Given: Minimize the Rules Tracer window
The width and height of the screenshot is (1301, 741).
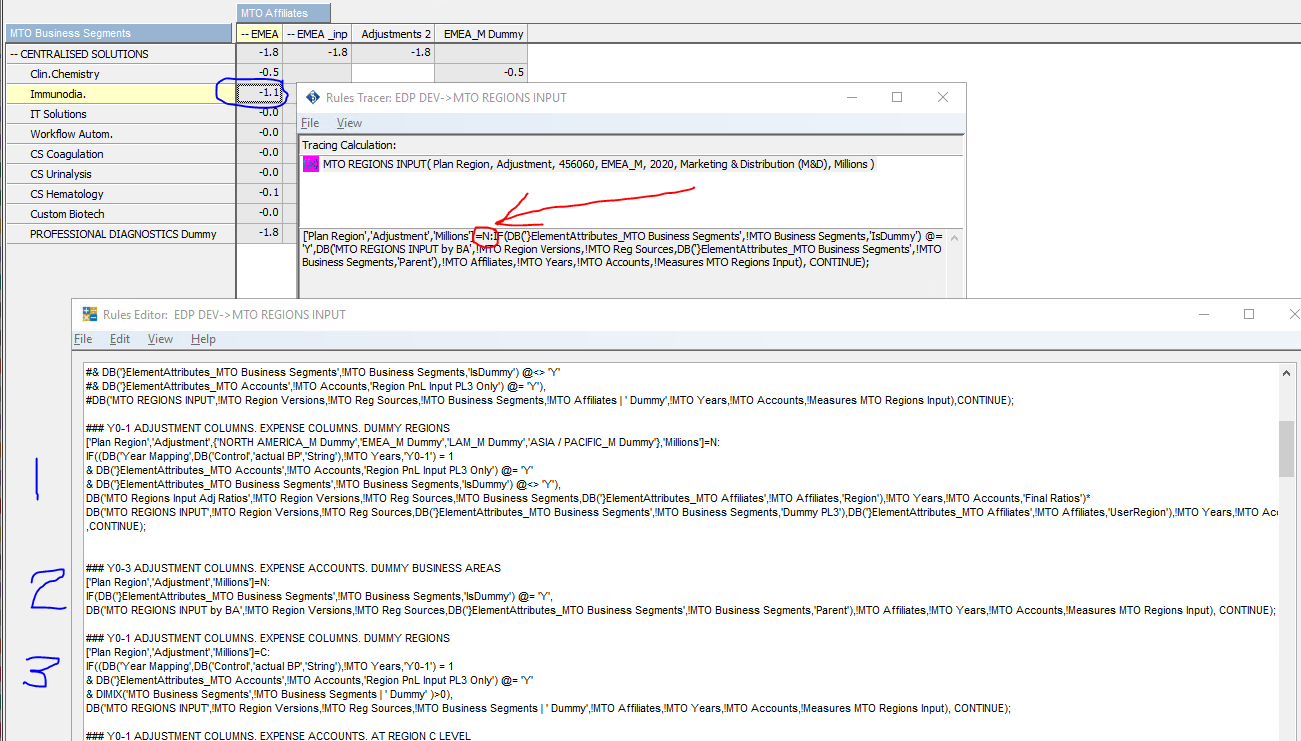Looking at the screenshot, I should (x=852, y=97).
